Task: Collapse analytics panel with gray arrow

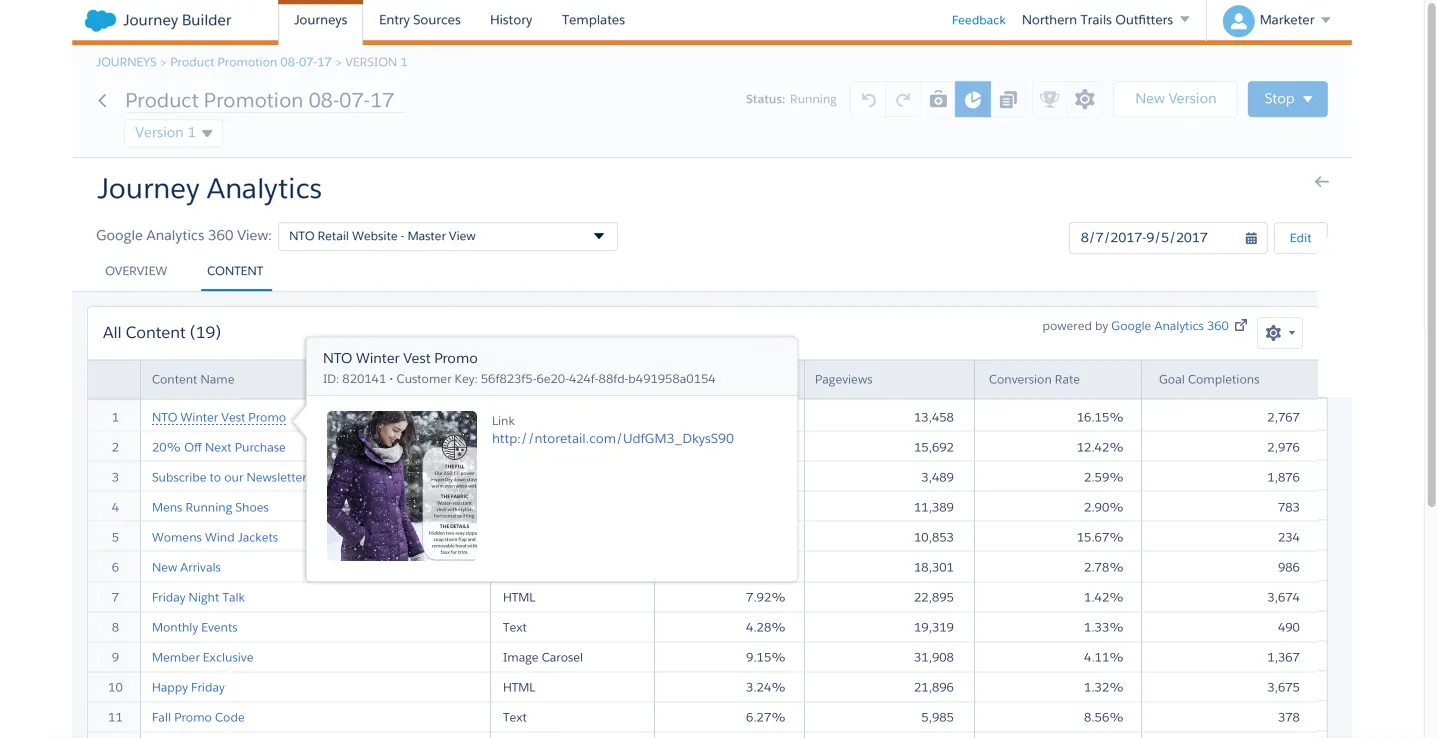Action: click(1321, 182)
